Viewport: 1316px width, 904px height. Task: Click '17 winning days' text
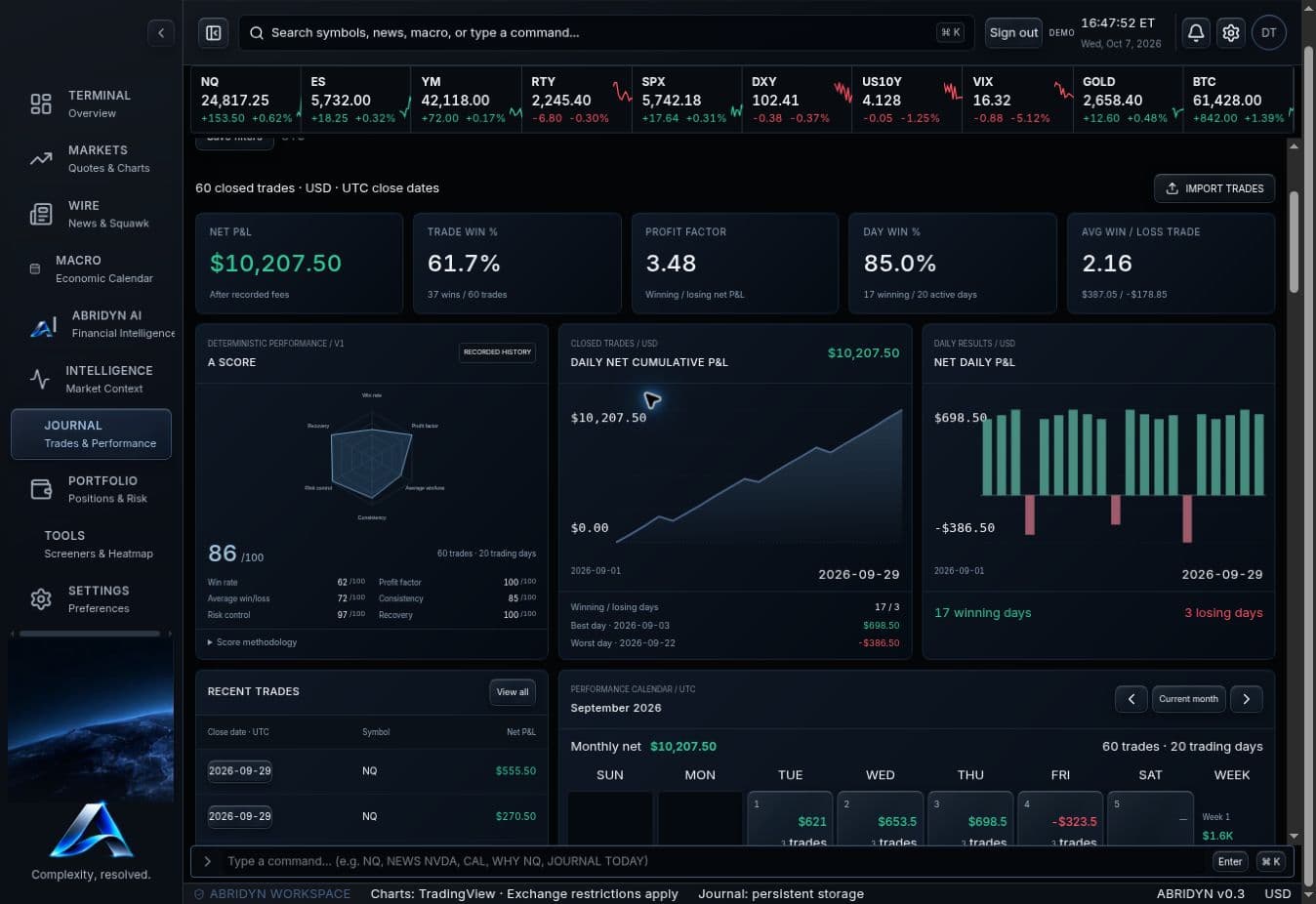click(x=982, y=613)
